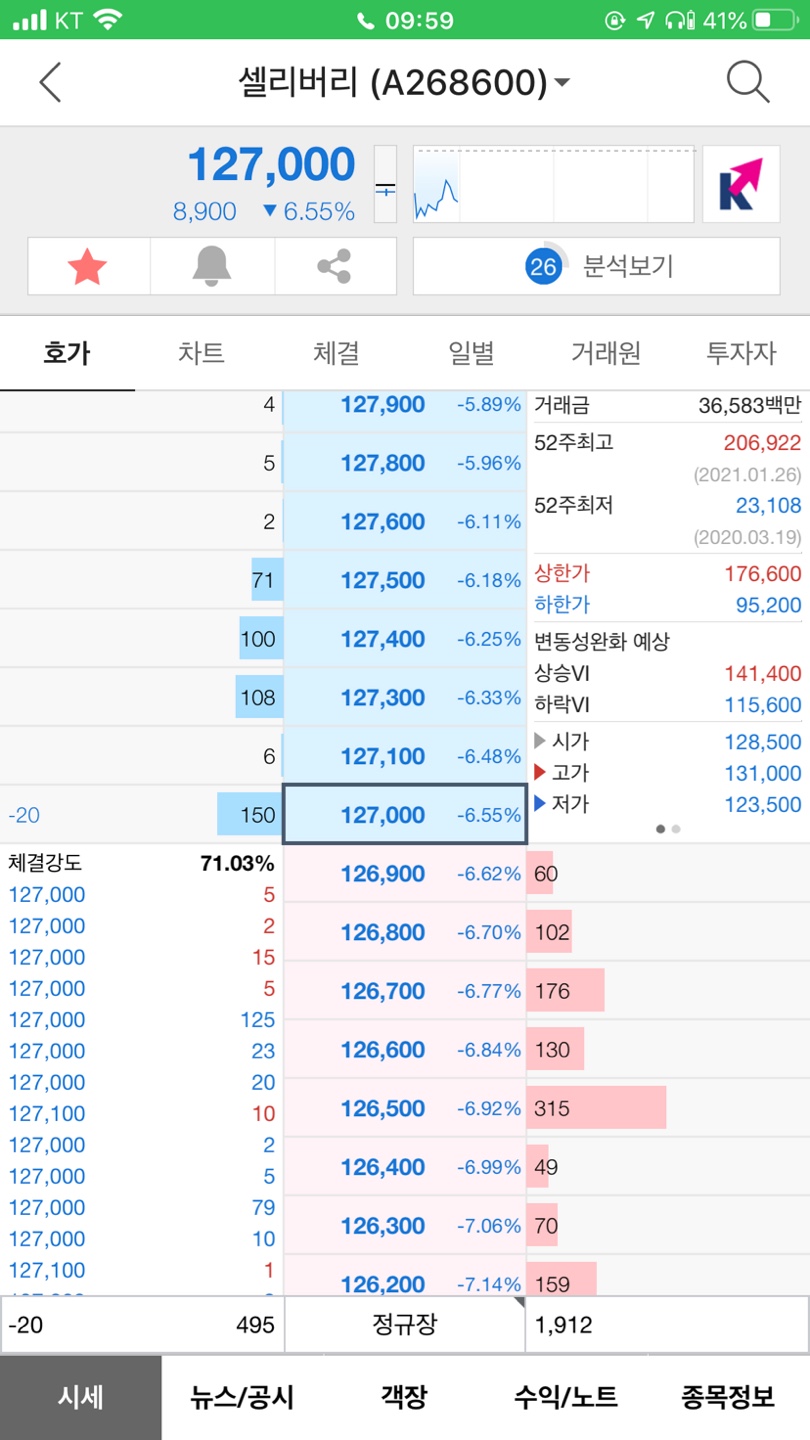This screenshot has width=810, height=1440.
Task: Open price alert bell icon
Action: 212,266
